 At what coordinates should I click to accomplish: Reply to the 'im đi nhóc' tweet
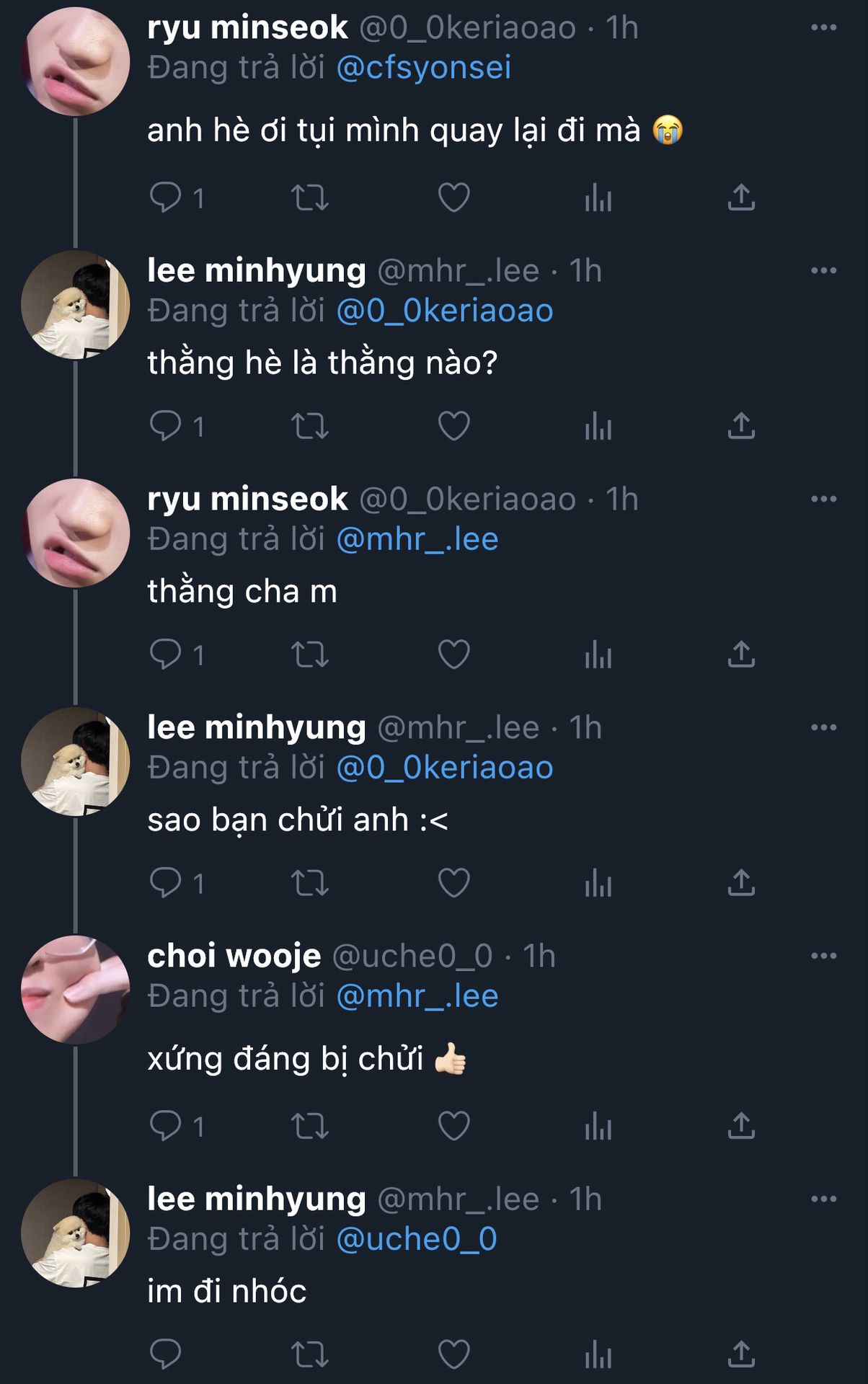coord(165,1354)
